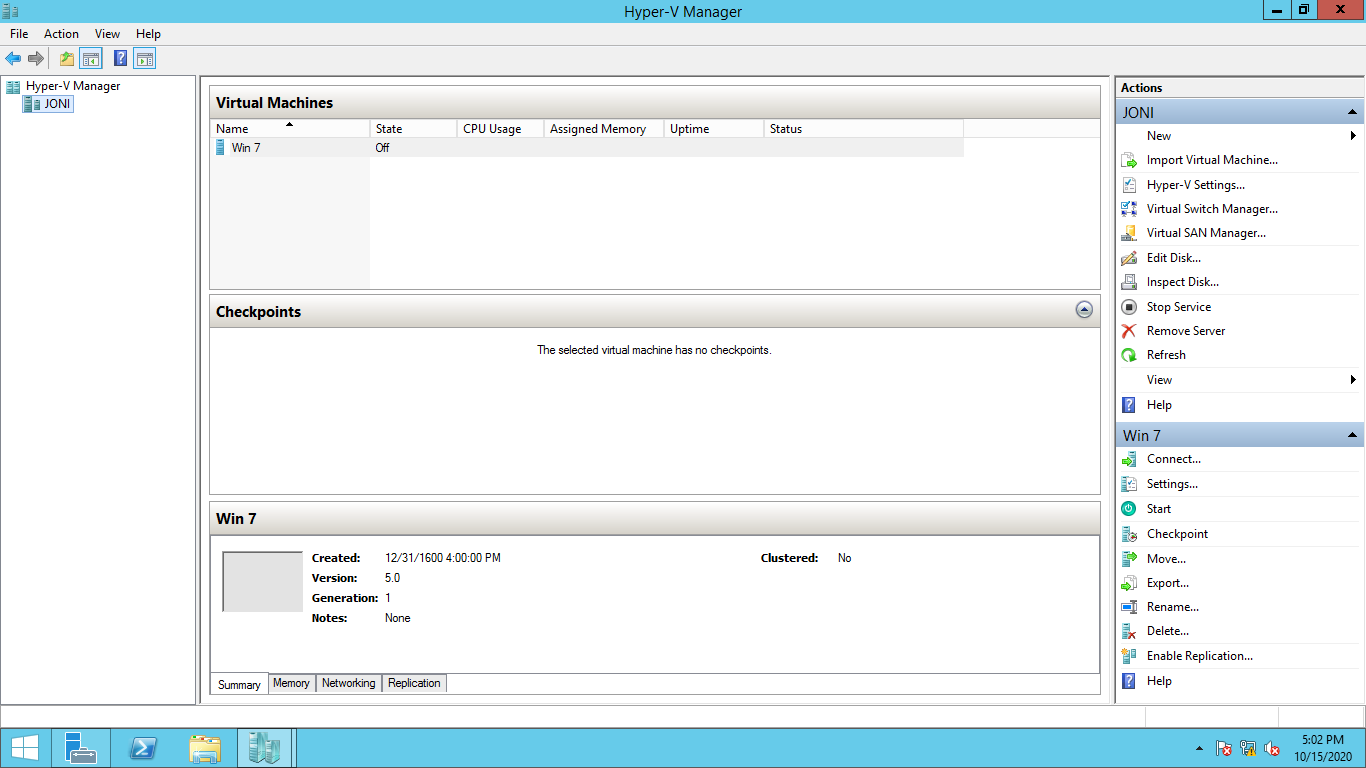Click the muted speaker tray icon
Viewport: 1366px width, 768px height.
(1272, 748)
